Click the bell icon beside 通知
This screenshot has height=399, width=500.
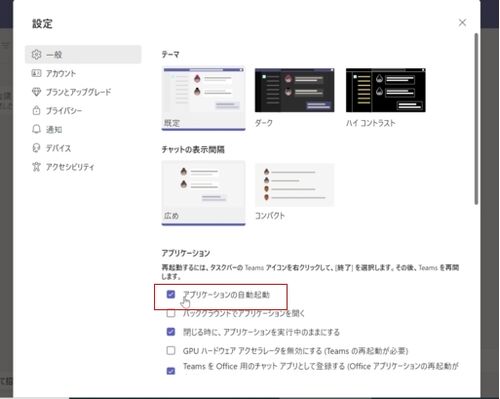pyautogui.click(x=36, y=129)
